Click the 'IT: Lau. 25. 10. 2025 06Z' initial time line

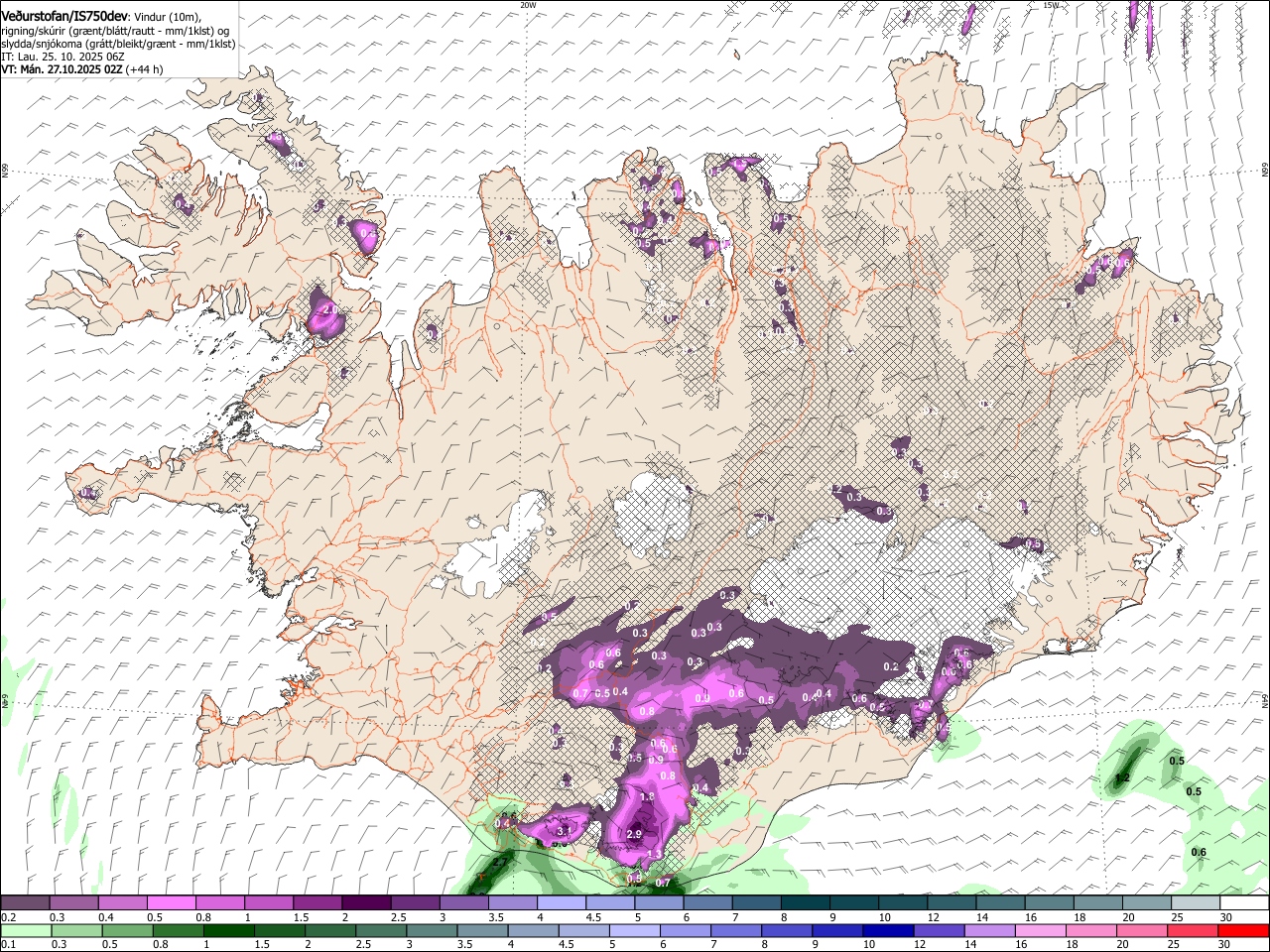[x=63, y=57]
